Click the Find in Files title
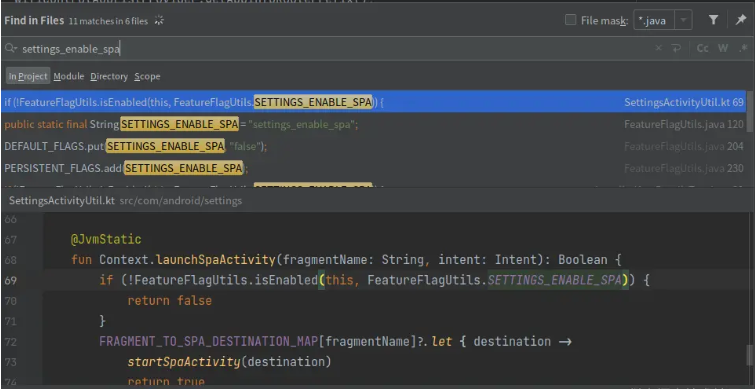 tap(34, 20)
